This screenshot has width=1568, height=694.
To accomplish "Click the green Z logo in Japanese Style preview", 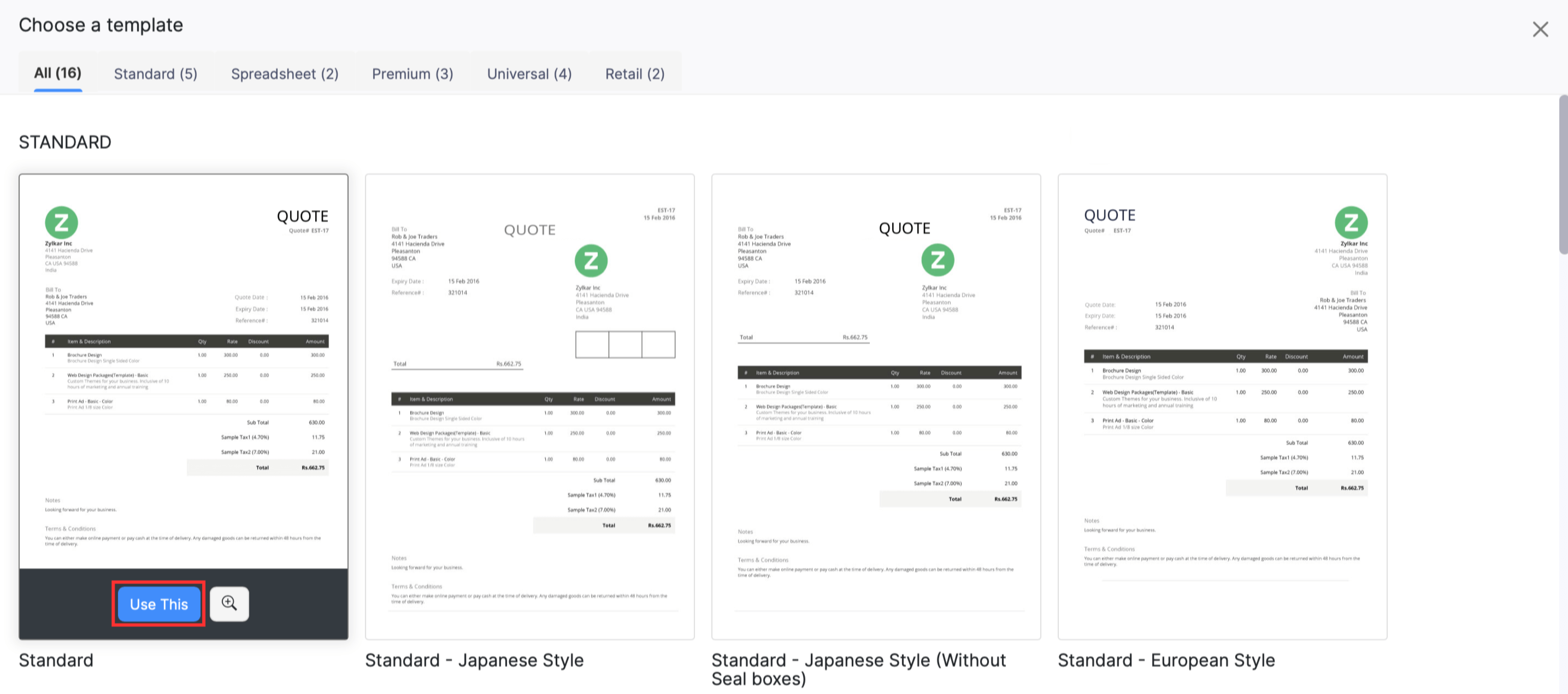I will point(591,261).
